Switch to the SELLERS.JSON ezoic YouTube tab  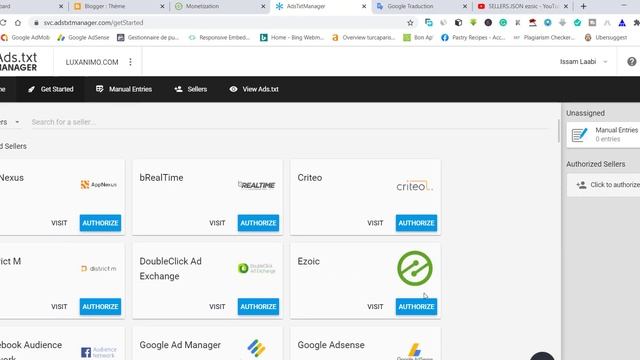522,6
